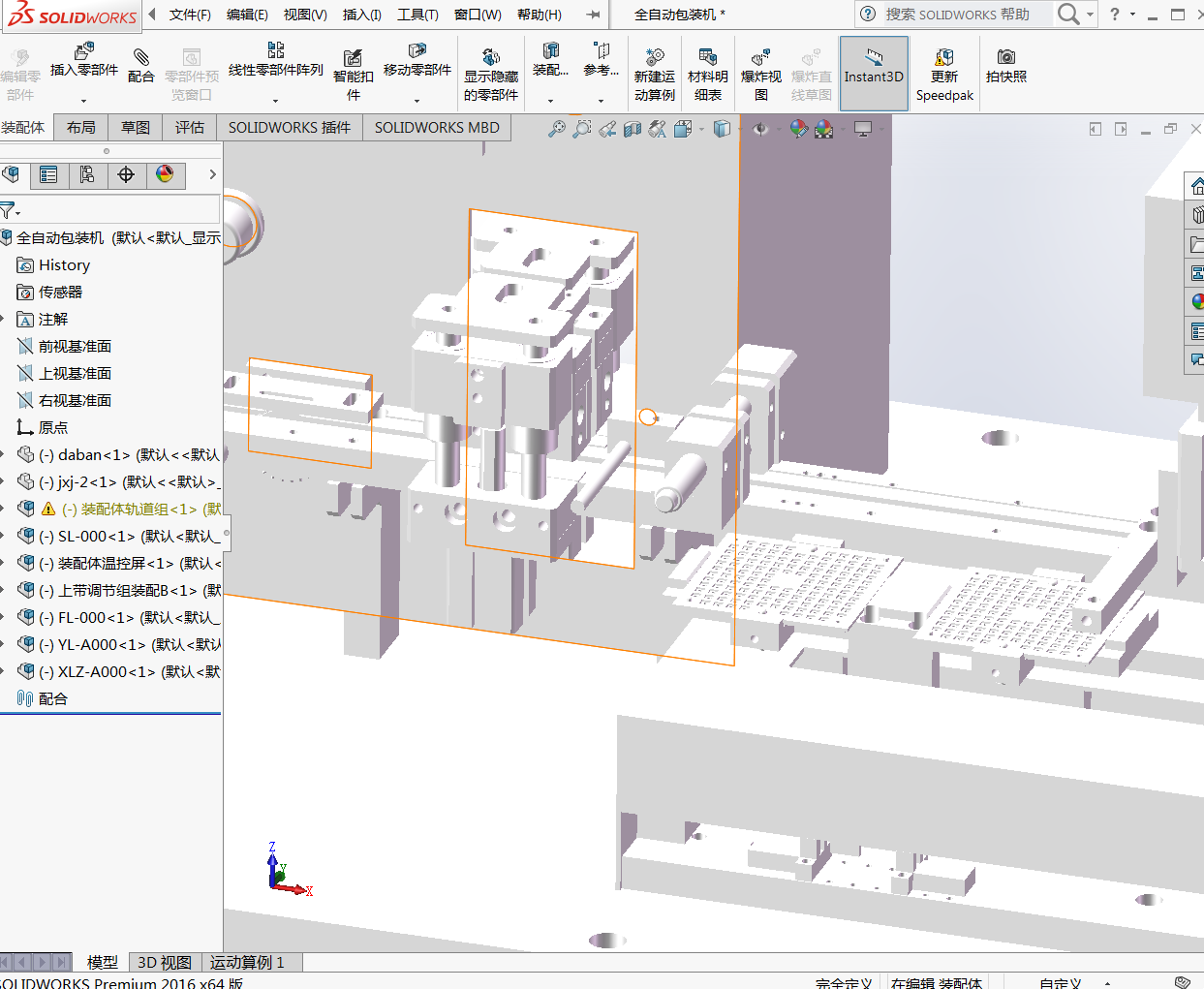Click the Edit Appearance color-ball icon
The image size is (1204, 989).
pos(798,129)
